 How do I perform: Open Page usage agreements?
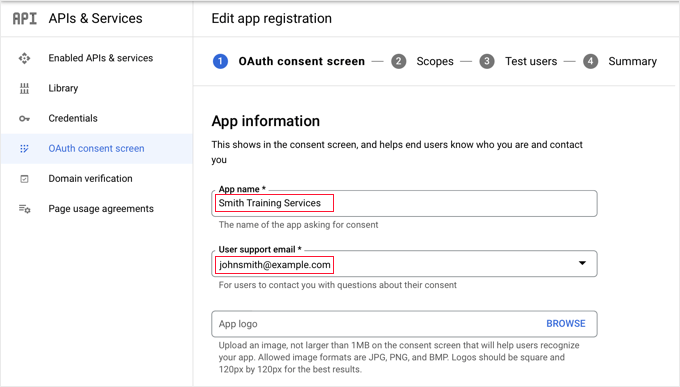101,209
